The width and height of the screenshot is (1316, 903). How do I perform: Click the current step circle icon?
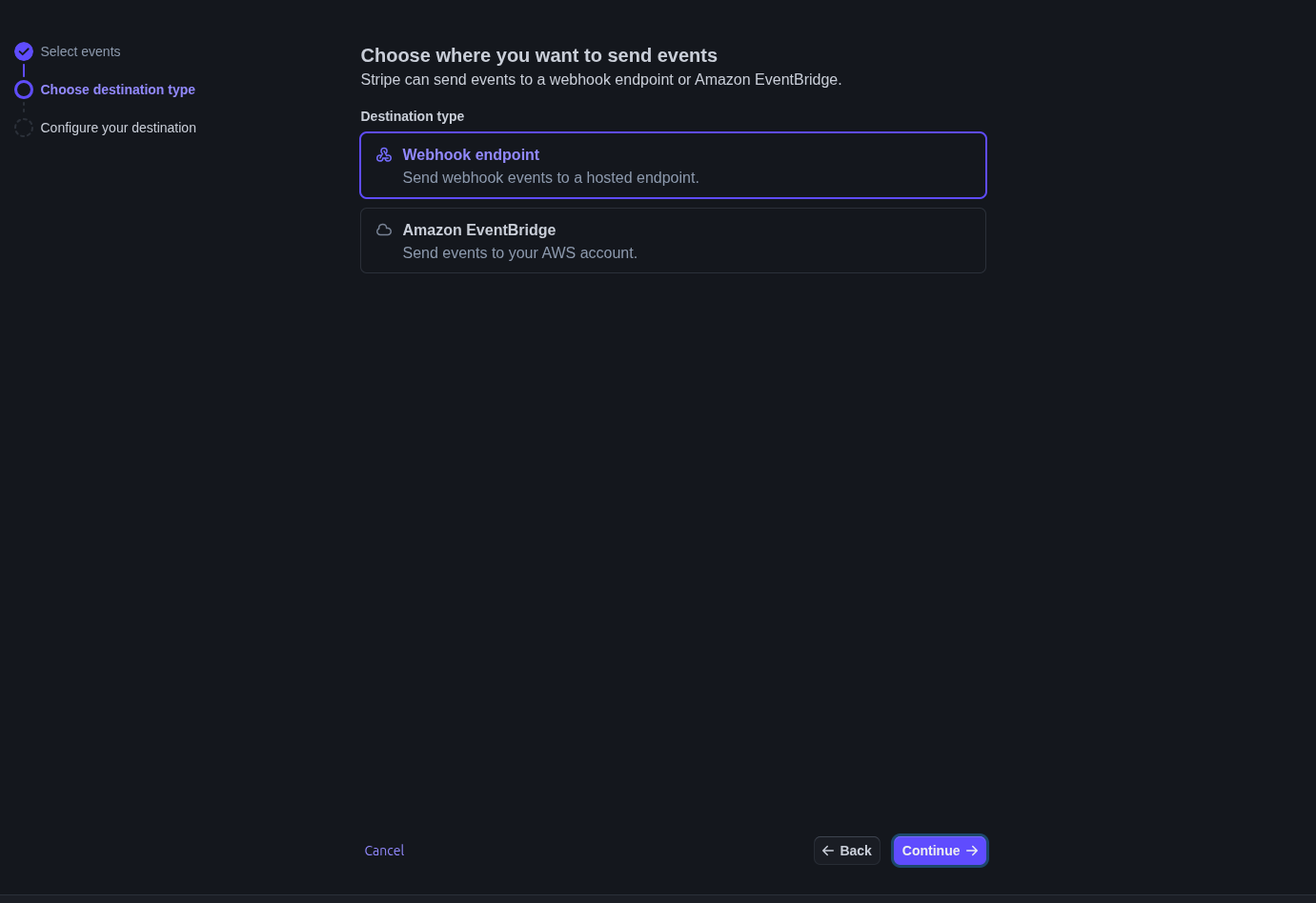[24, 90]
